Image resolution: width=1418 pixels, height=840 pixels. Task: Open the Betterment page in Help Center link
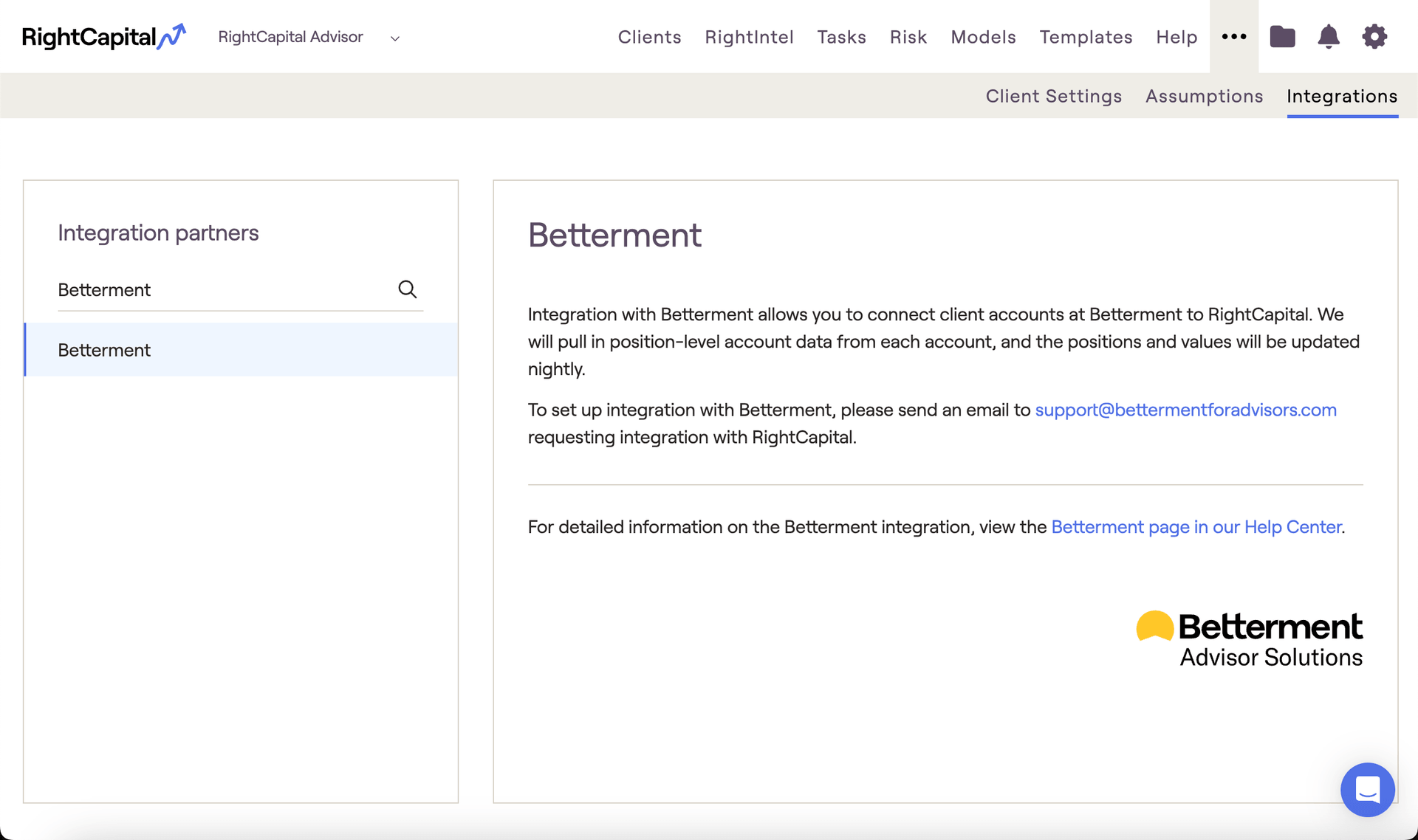click(x=1196, y=527)
